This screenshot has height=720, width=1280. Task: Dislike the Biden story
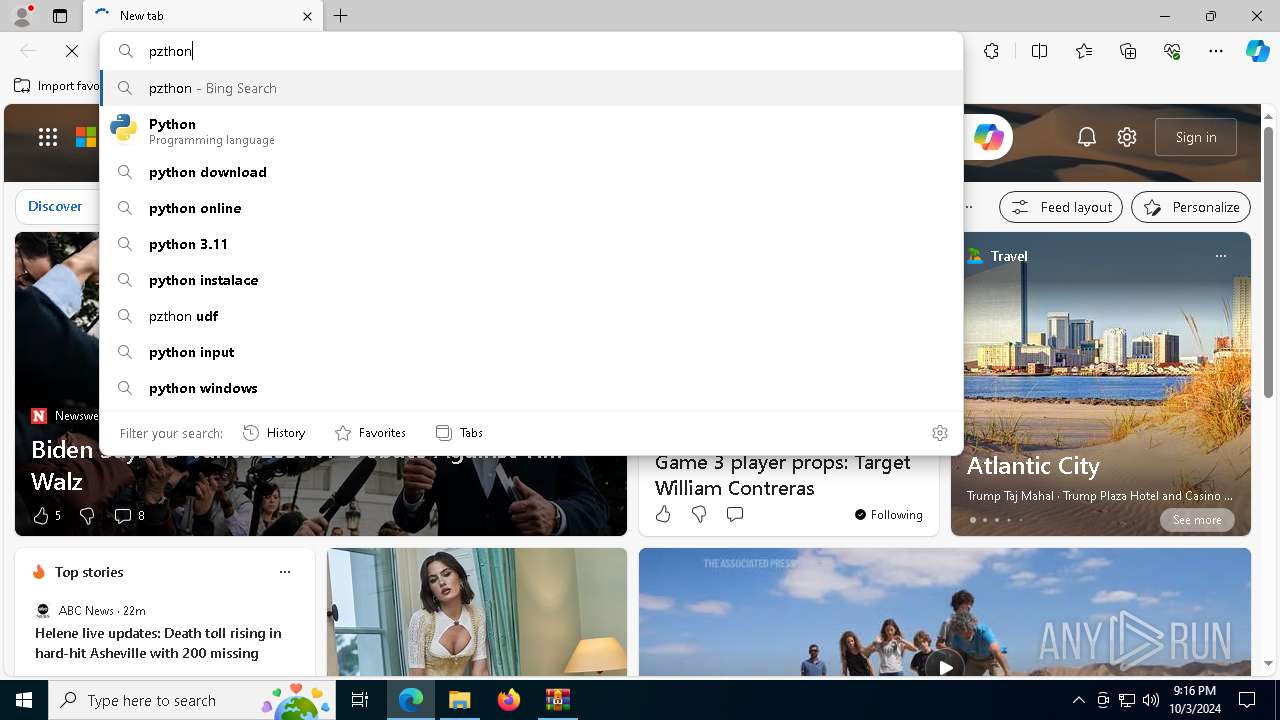pos(87,516)
